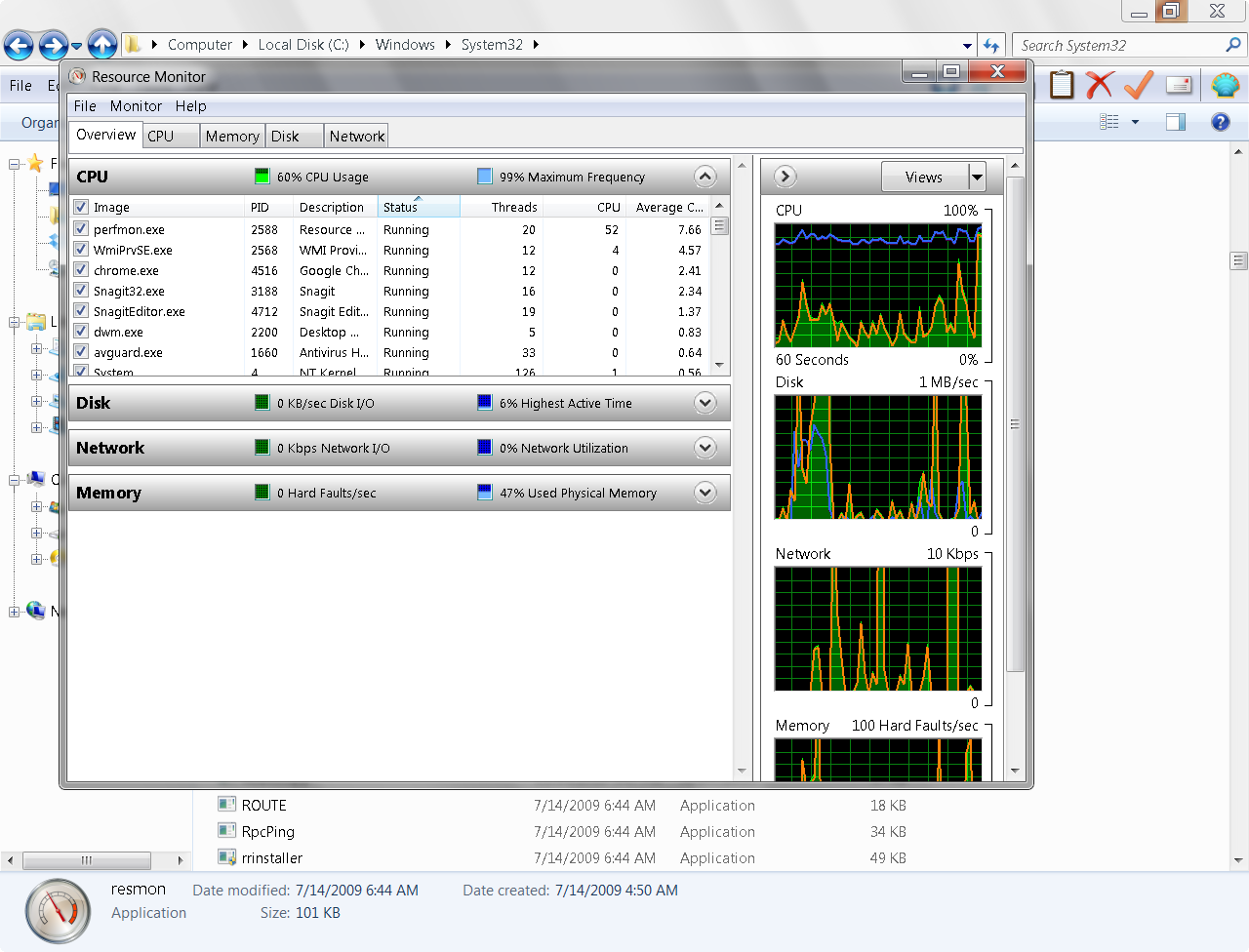Screen dimensions: 1249x952
Task: Click the back navigation button
Action: [20, 44]
